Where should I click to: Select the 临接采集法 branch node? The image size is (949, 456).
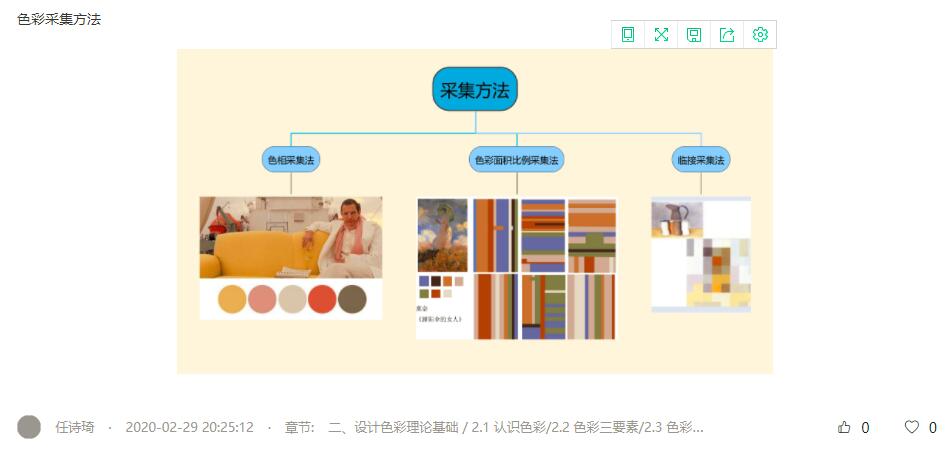(700, 159)
